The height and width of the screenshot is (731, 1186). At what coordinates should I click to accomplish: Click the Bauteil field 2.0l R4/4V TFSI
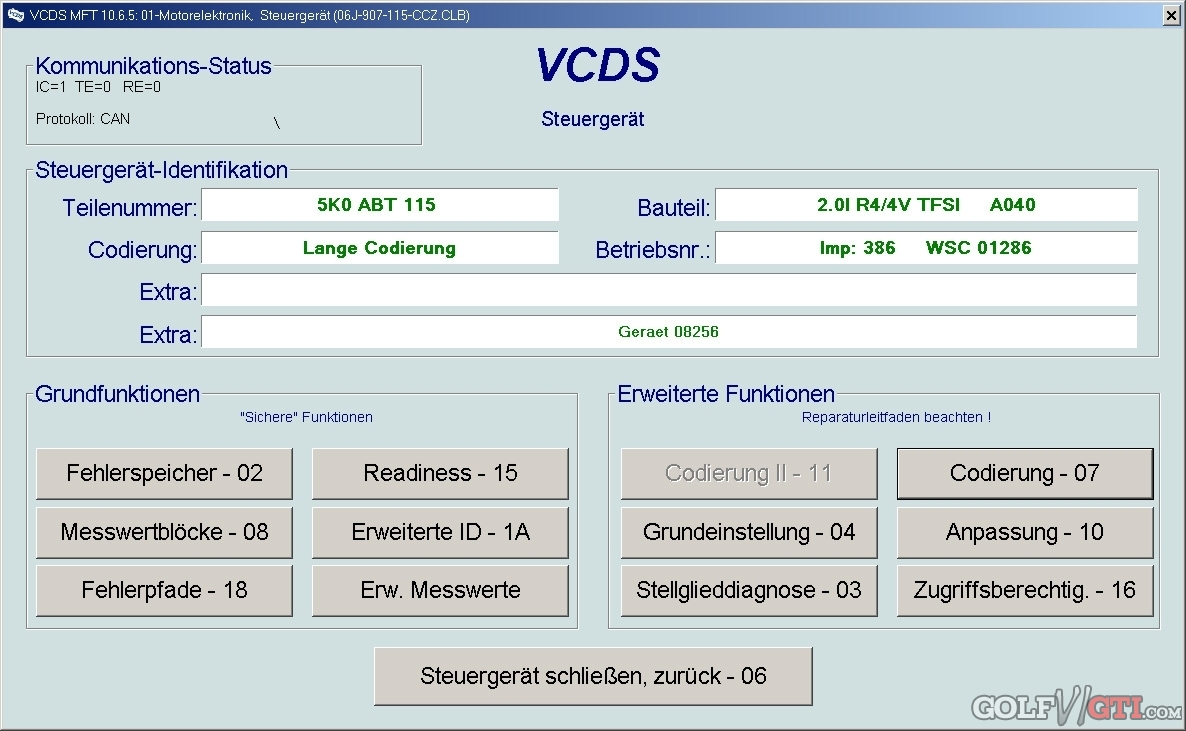[926, 205]
